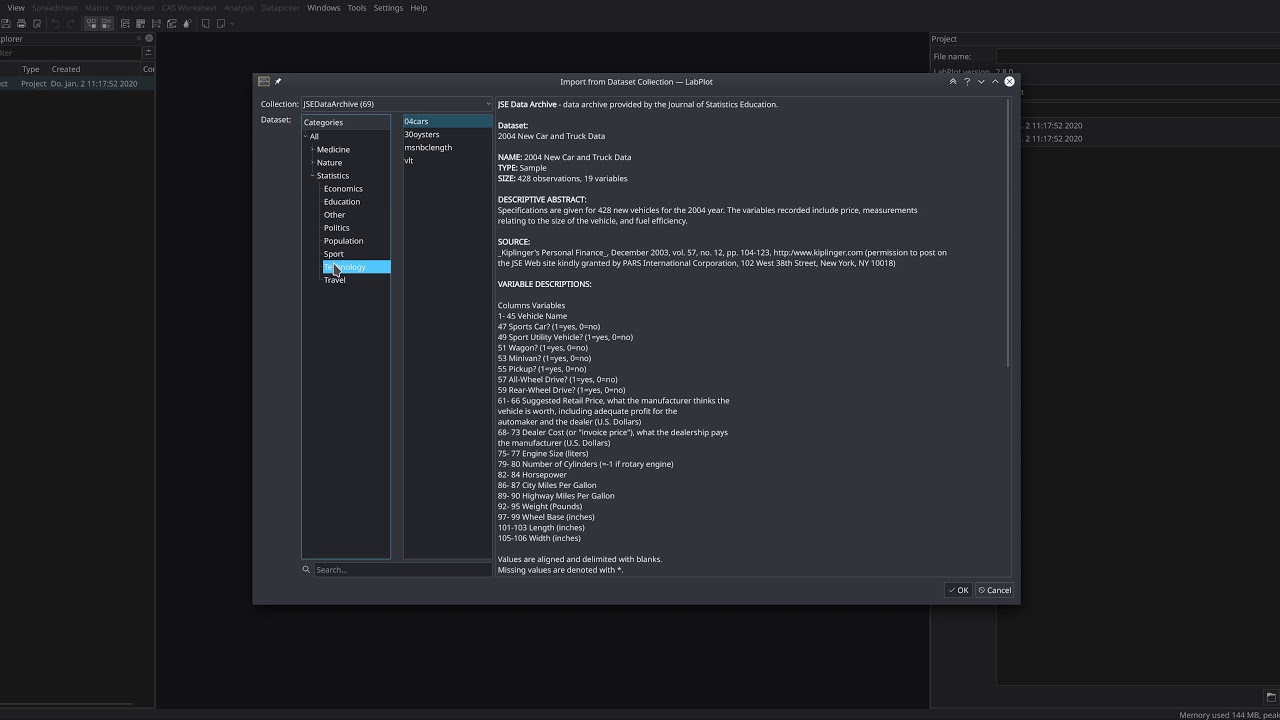
Task: Select the Other category
Action: (334, 214)
